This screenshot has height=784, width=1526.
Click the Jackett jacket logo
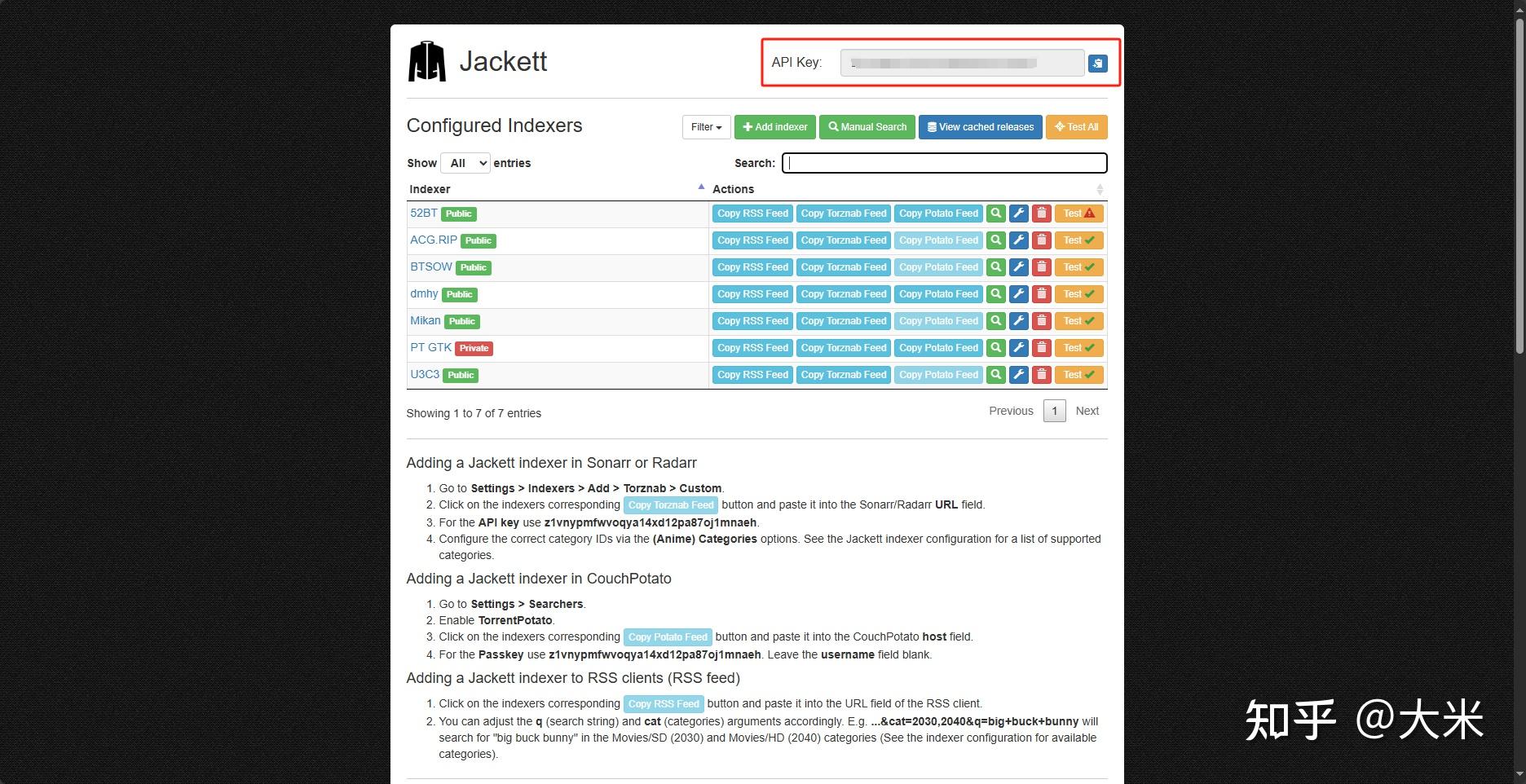click(426, 60)
